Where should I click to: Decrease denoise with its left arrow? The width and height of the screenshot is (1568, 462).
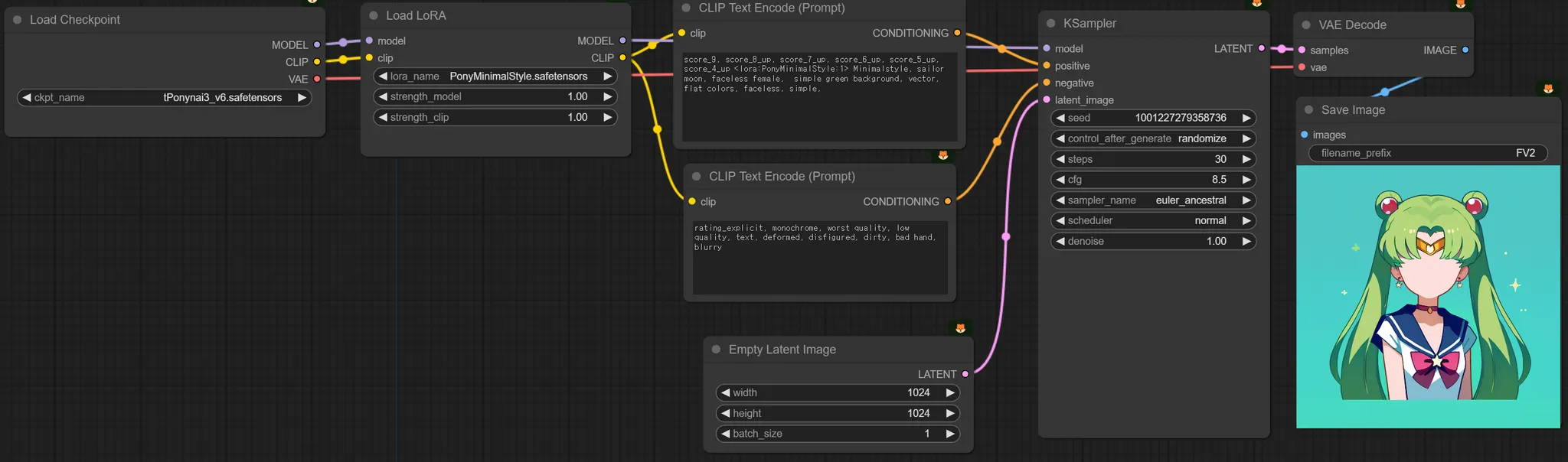[x=1060, y=241]
